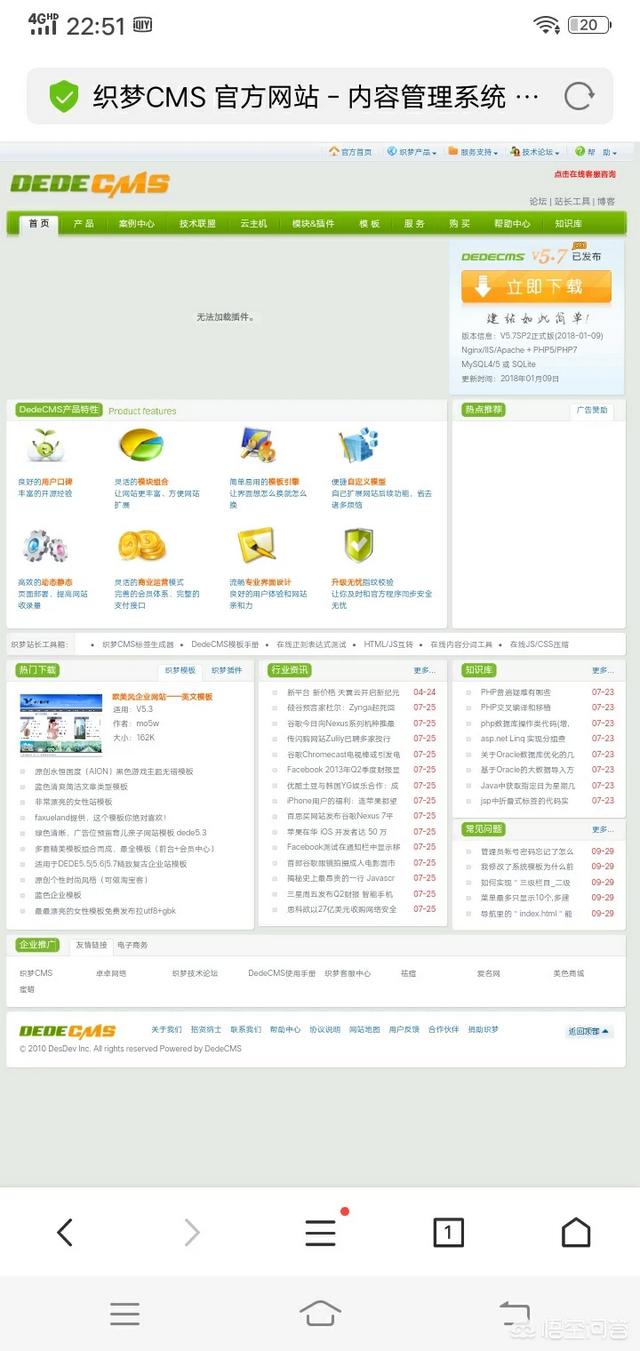Click 更多 in the 行业资讯 panel
The width and height of the screenshot is (640, 1351).
click(425, 671)
